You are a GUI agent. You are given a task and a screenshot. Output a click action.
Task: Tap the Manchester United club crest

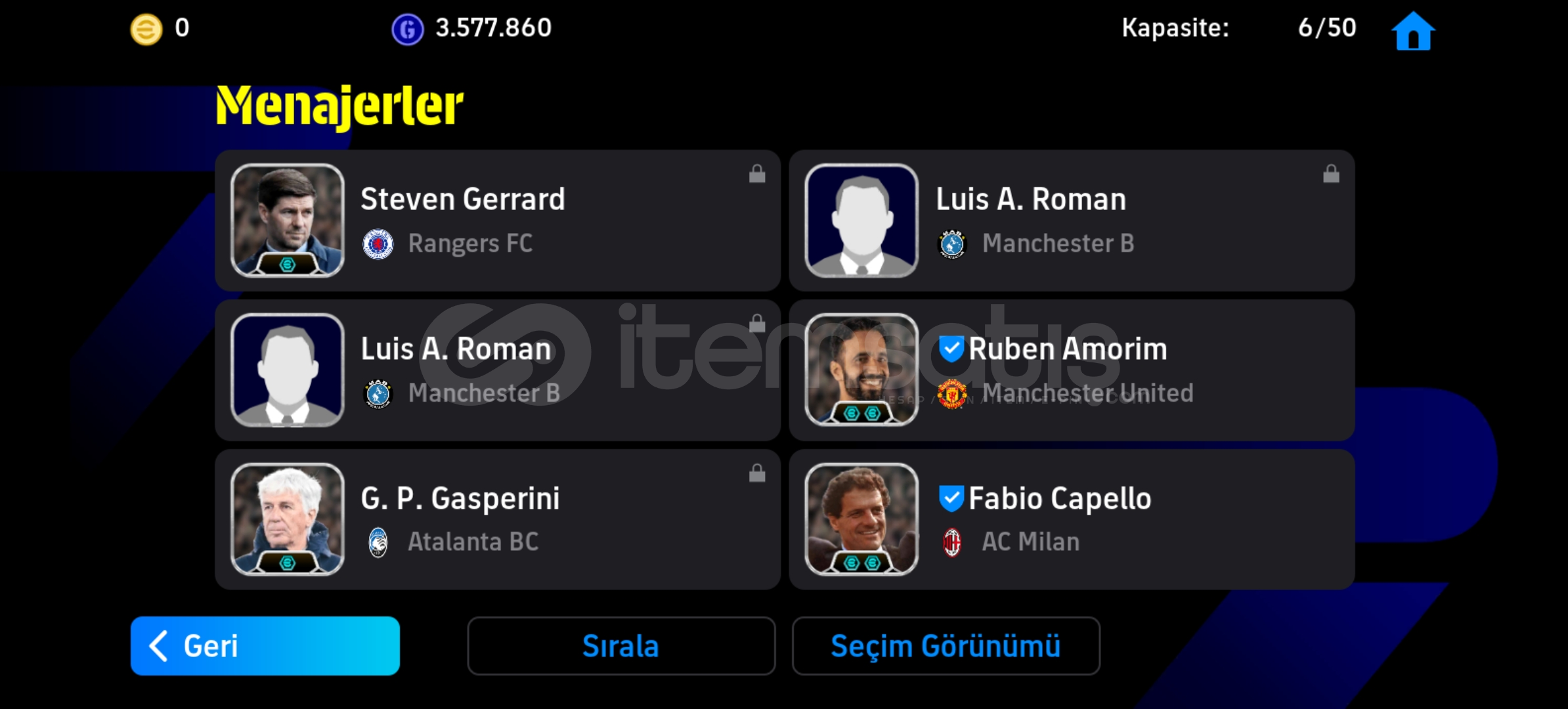click(x=951, y=393)
